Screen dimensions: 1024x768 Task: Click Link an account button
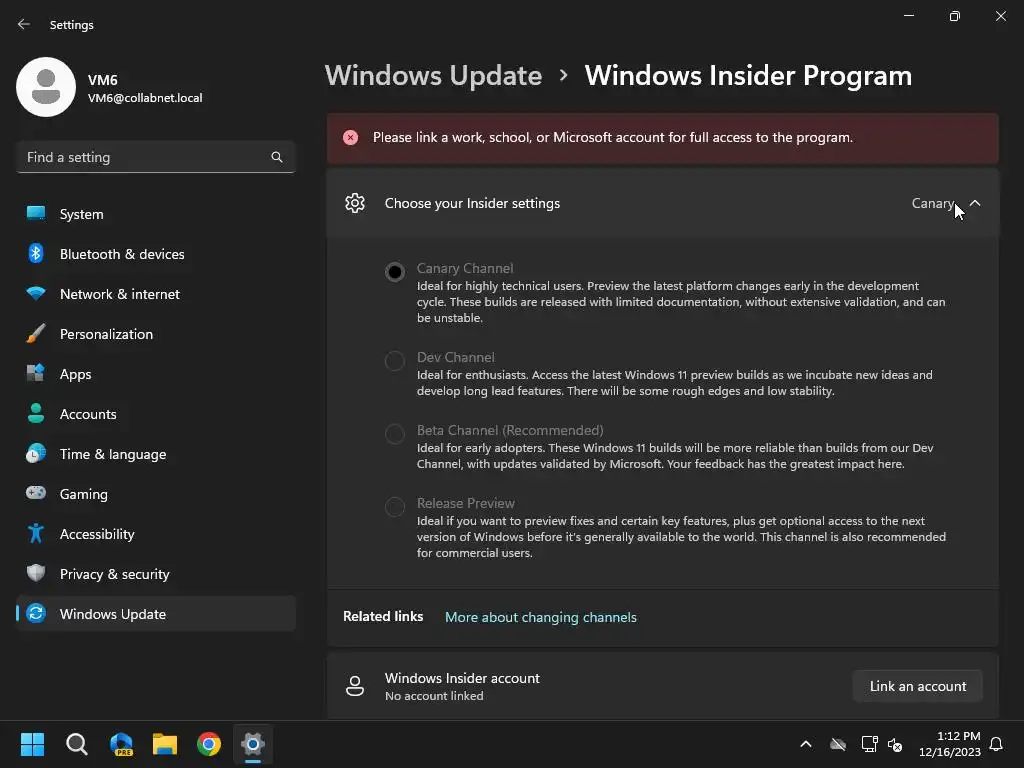point(918,686)
